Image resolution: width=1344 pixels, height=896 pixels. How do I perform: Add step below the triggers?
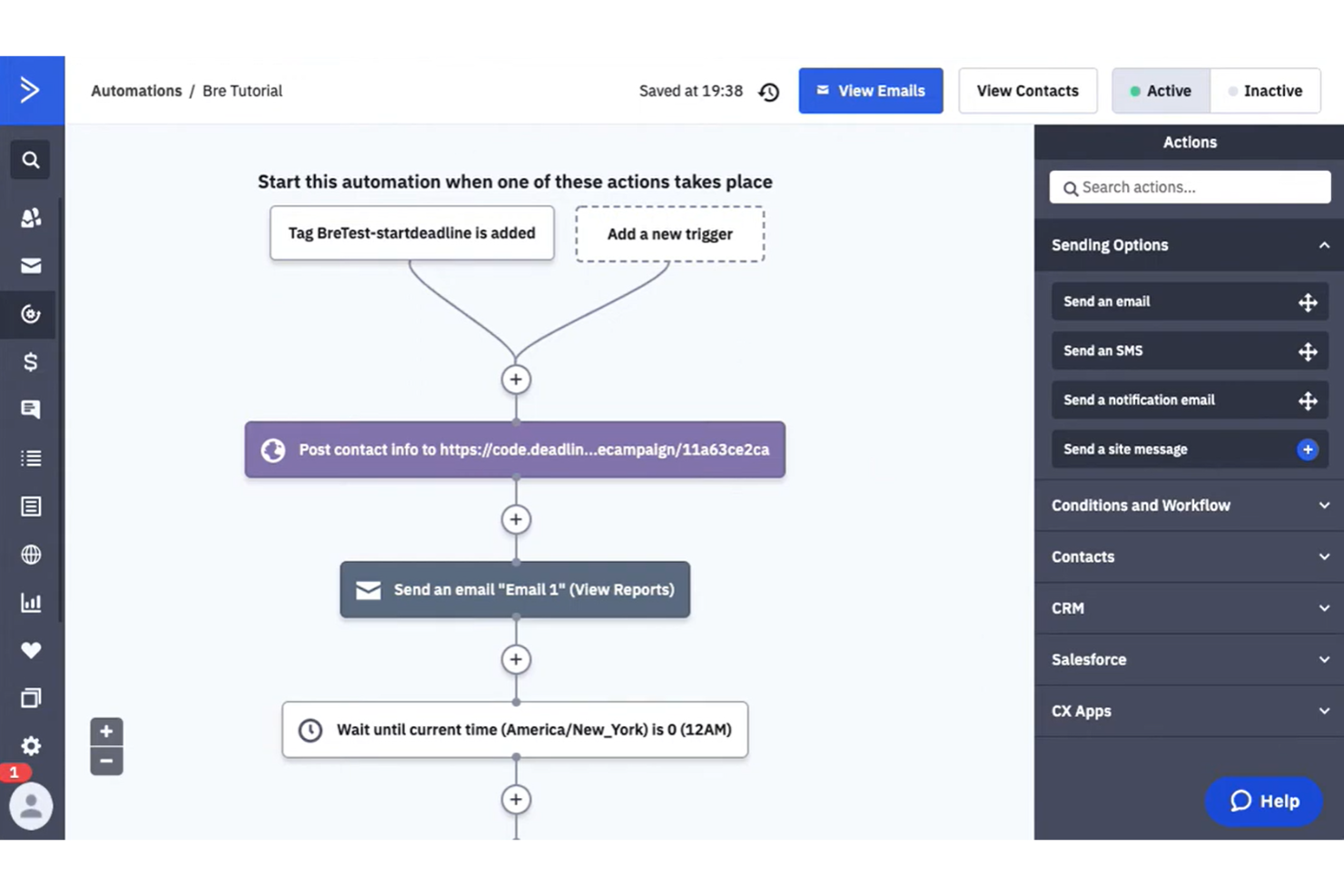[516, 379]
